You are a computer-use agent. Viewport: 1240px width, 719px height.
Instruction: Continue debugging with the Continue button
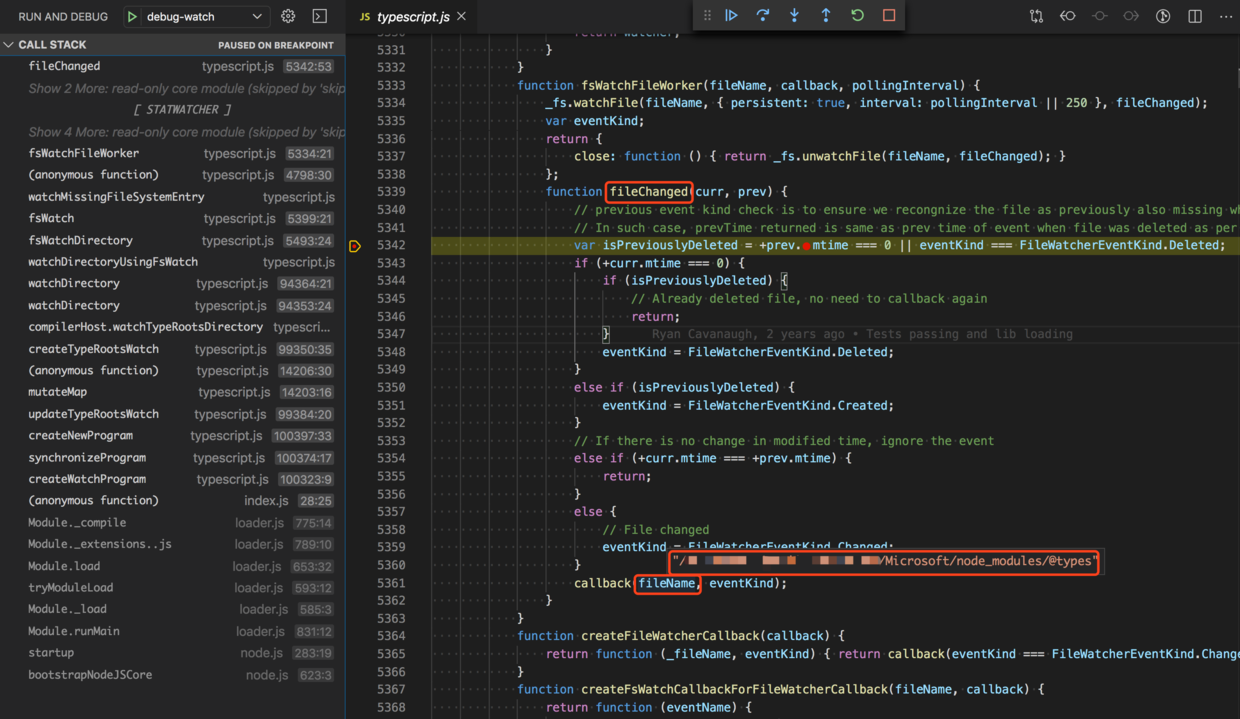pyautogui.click(x=731, y=16)
